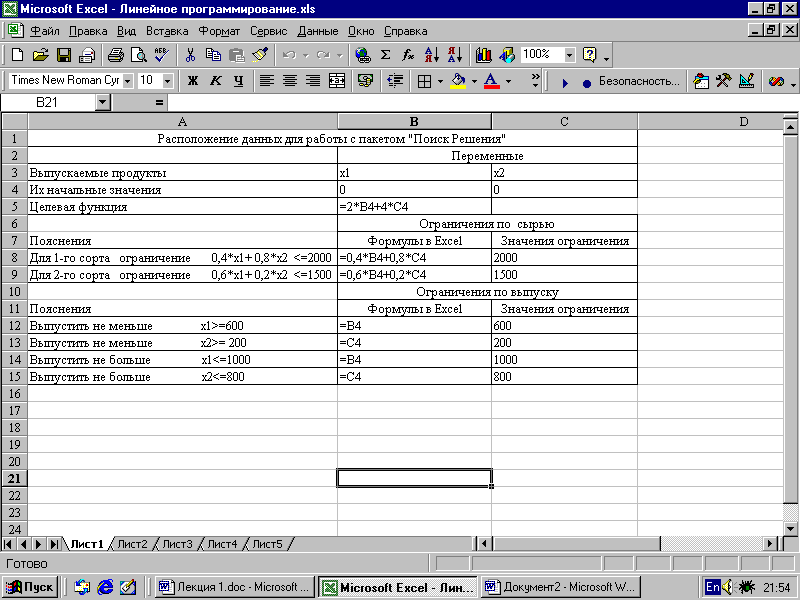Activate the Format Painter brush
The width and height of the screenshot is (800, 600).
pos(260,55)
